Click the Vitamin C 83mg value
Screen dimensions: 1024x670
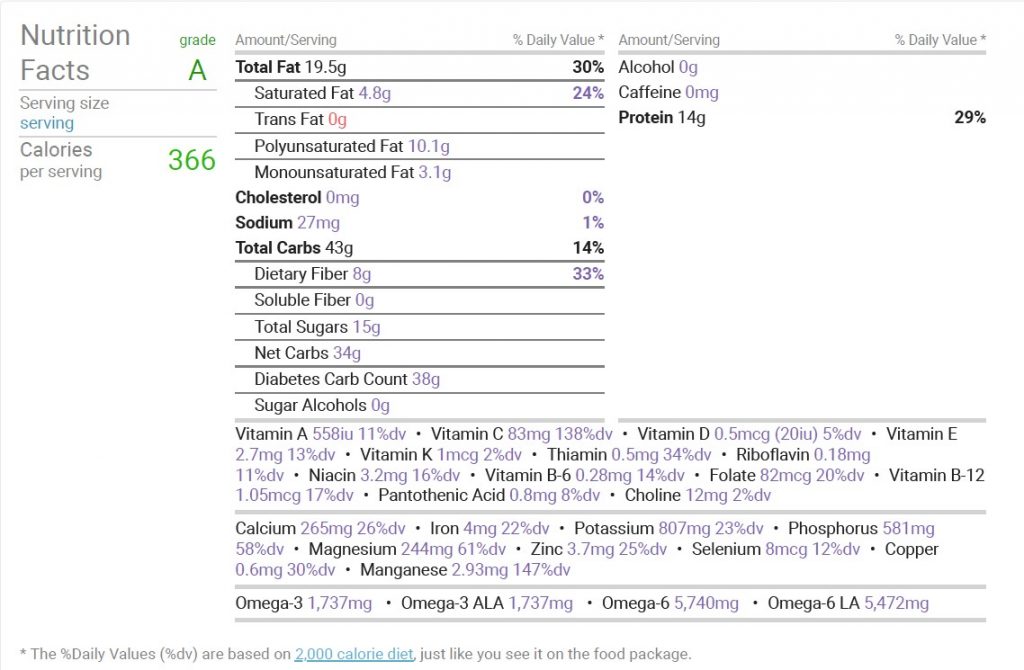coord(528,434)
